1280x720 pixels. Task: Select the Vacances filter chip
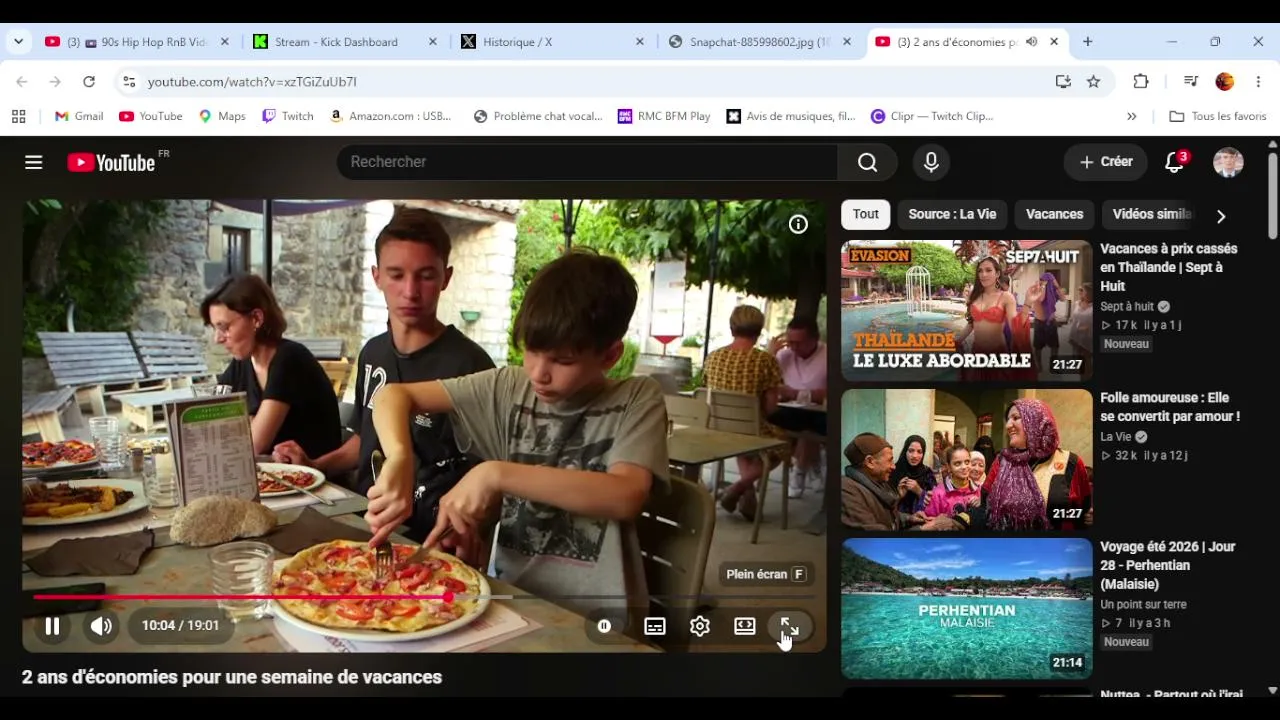click(1054, 214)
